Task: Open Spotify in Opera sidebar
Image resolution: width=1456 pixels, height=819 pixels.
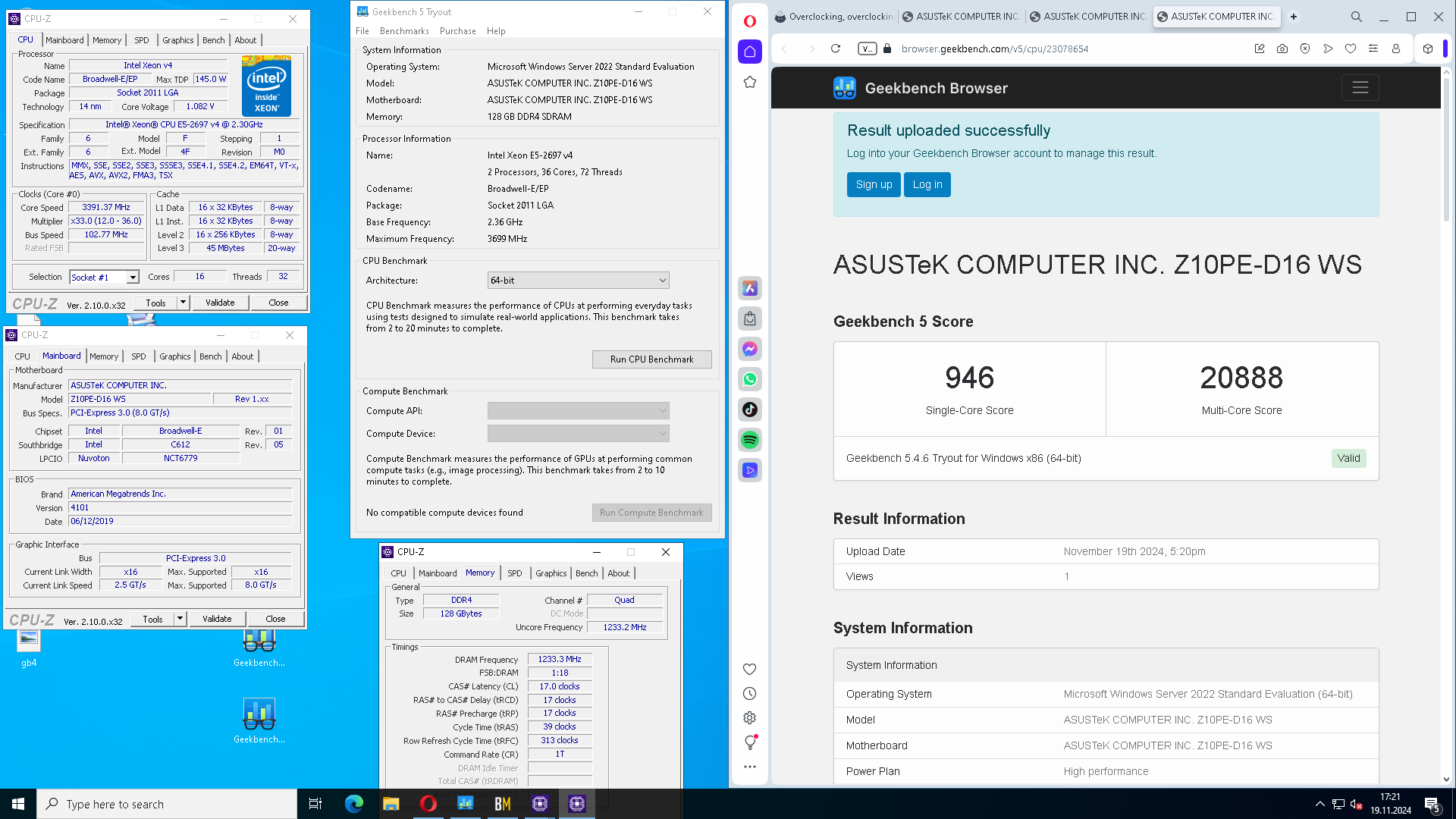Action: pyautogui.click(x=750, y=440)
